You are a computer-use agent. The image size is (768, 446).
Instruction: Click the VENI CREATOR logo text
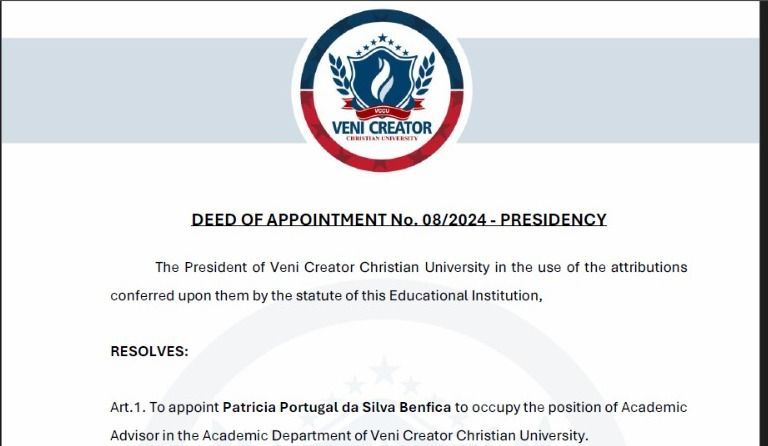click(382, 127)
